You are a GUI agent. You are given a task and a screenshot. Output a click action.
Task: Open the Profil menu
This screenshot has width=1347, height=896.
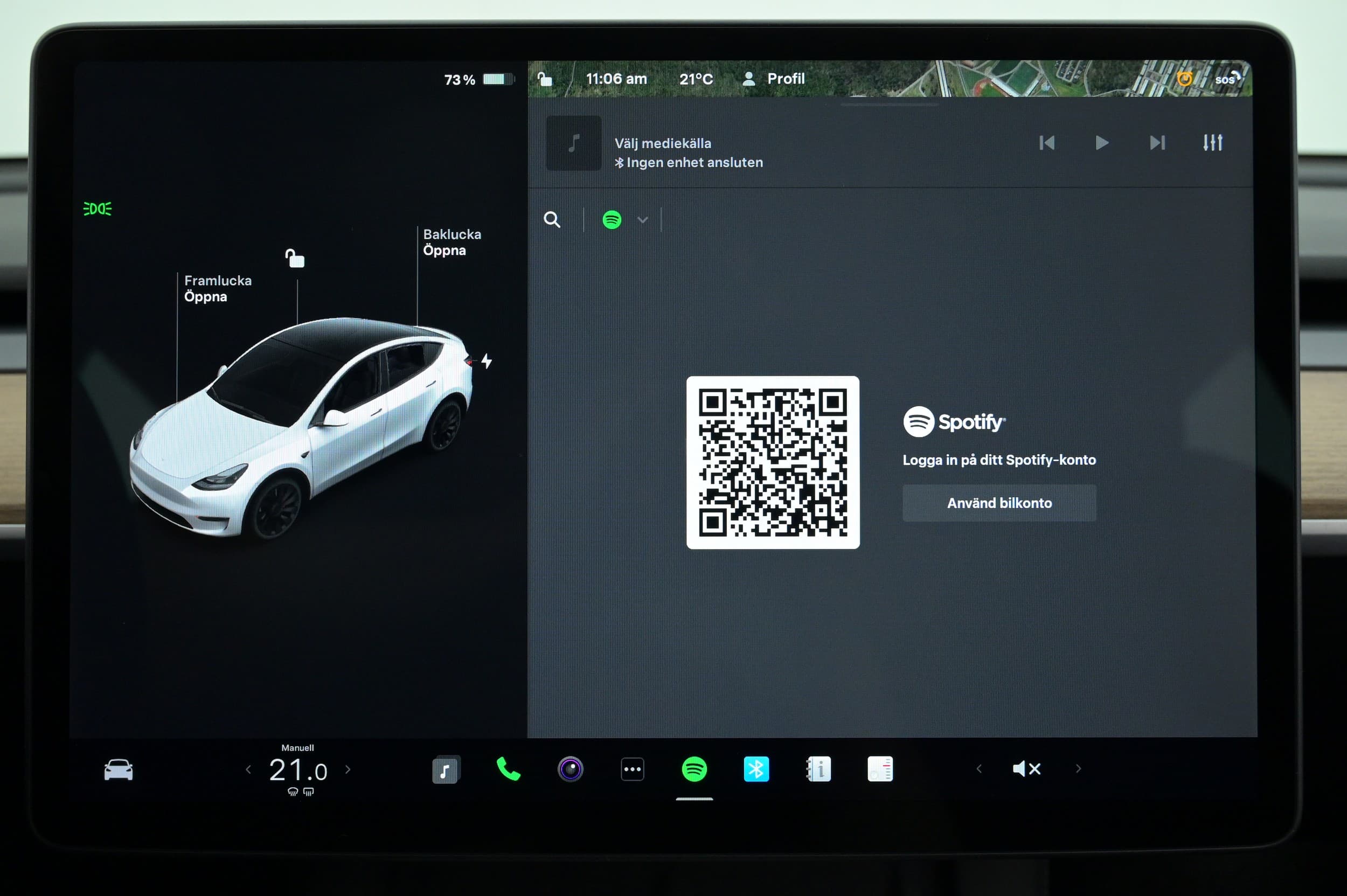[x=773, y=79]
